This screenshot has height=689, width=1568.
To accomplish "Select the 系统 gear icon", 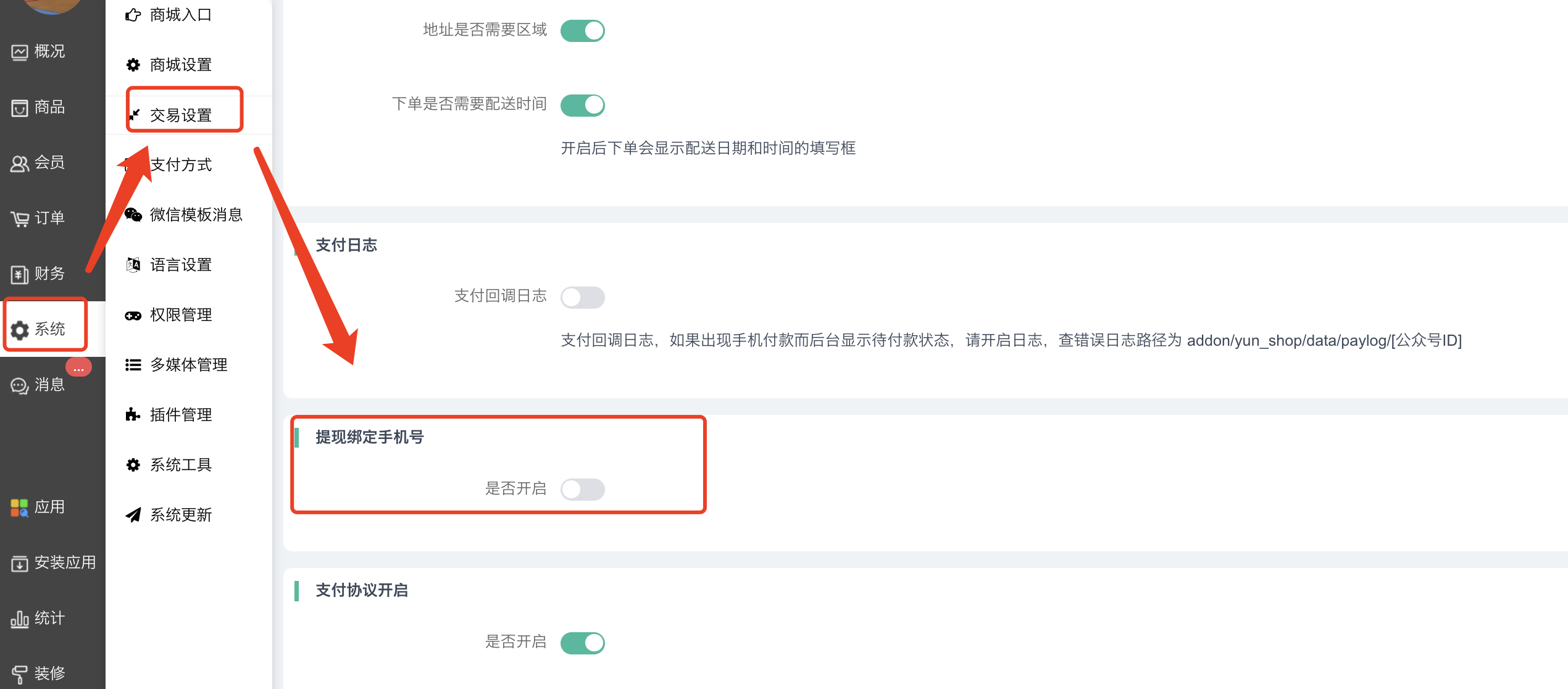I will coord(19,330).
